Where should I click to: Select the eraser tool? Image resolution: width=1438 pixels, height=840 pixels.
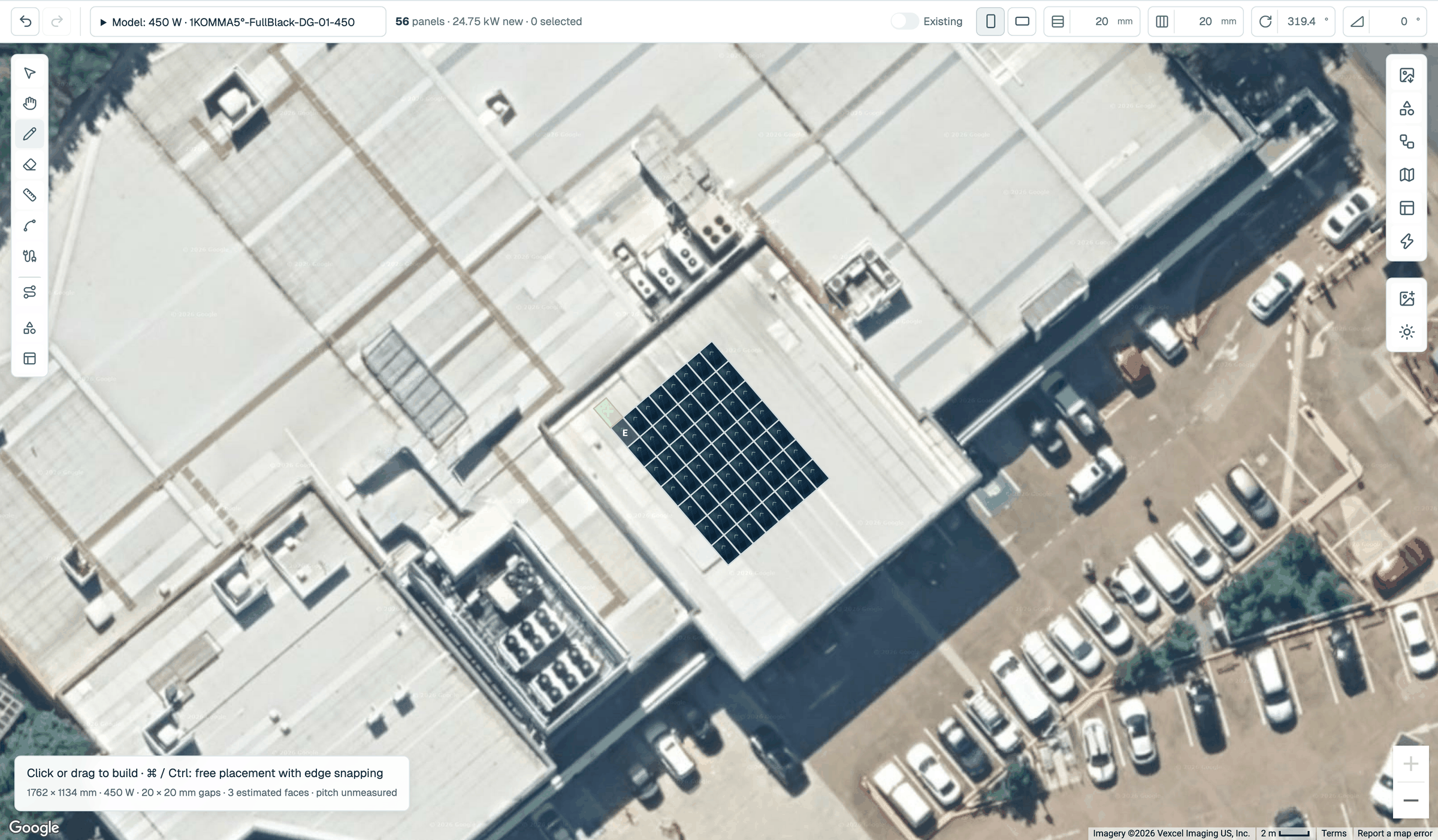[x=29, y=165]
